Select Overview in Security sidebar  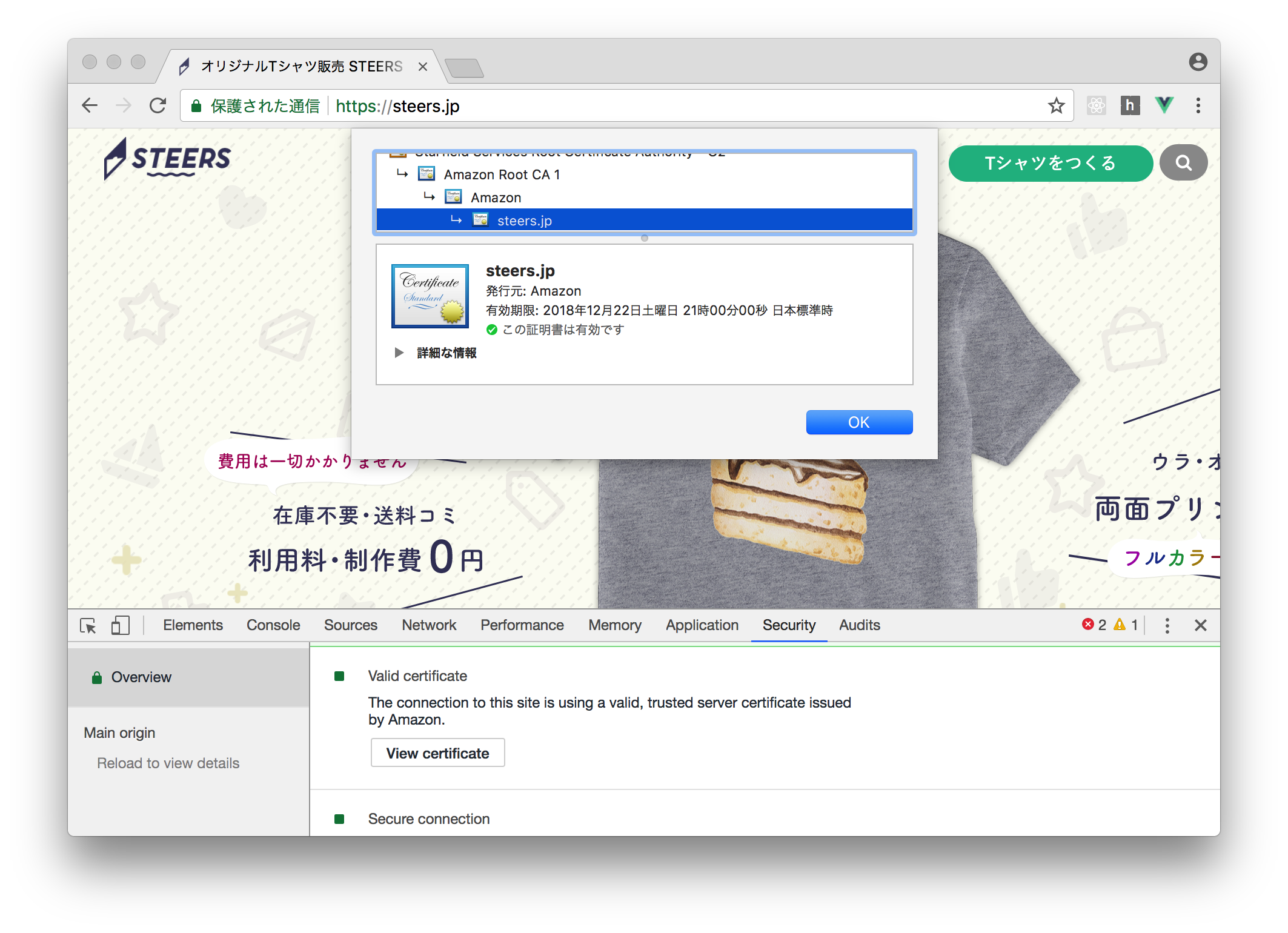coord(188,677)
